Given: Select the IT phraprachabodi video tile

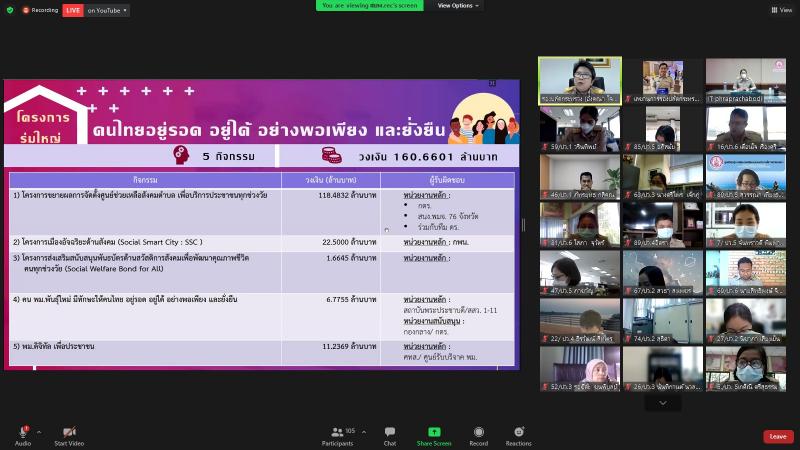Looking at the screenshot, I should coord(745,81).
